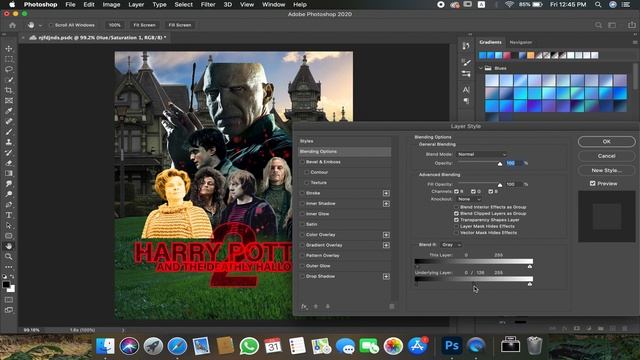
Task: Open the Blend If Gray dropdown
Action: coord(451,244)
